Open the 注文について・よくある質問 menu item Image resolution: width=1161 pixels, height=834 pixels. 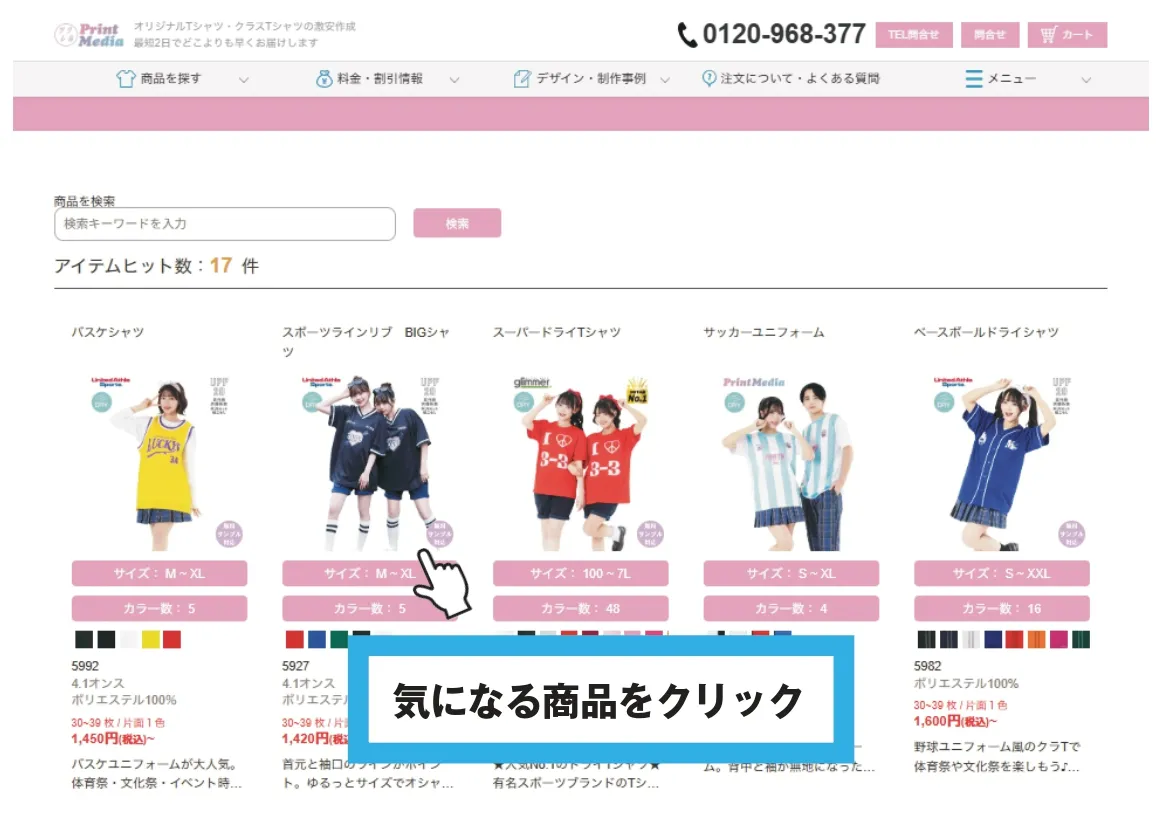point(799,79)
